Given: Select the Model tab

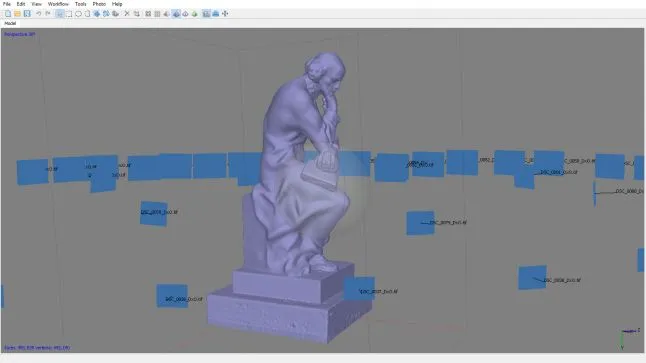Looking at the screenshot, I should (x=10, y=23).
